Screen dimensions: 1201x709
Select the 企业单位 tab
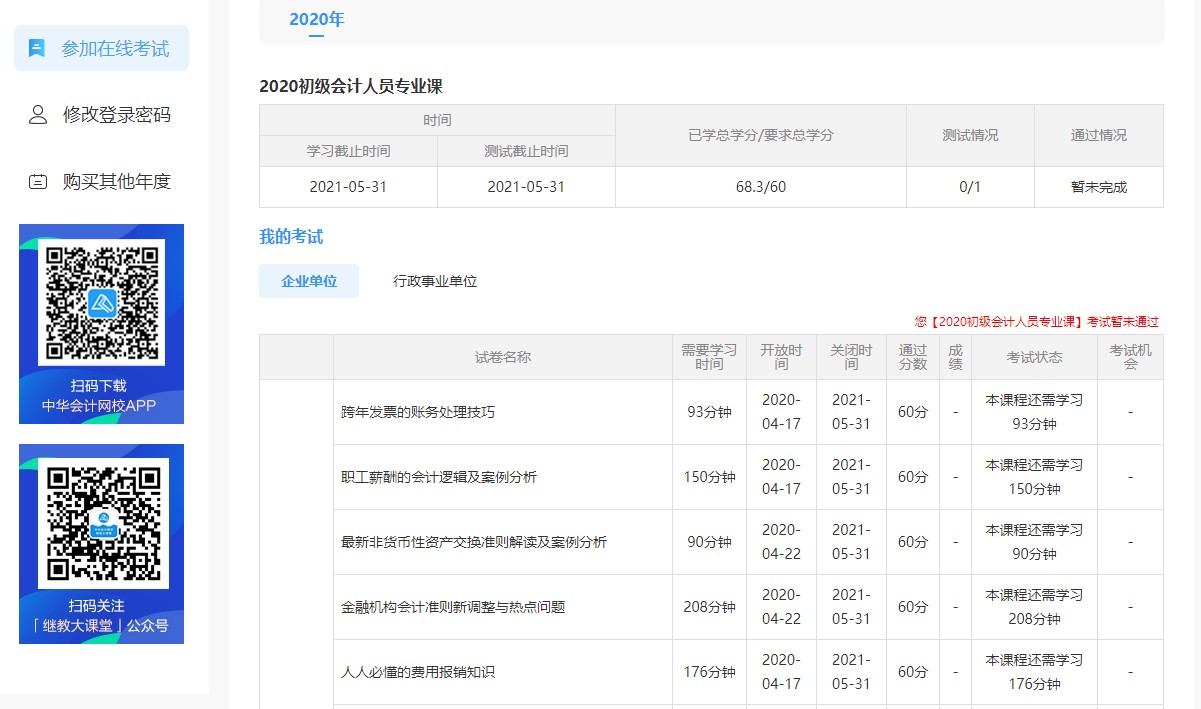click(308, 281)
